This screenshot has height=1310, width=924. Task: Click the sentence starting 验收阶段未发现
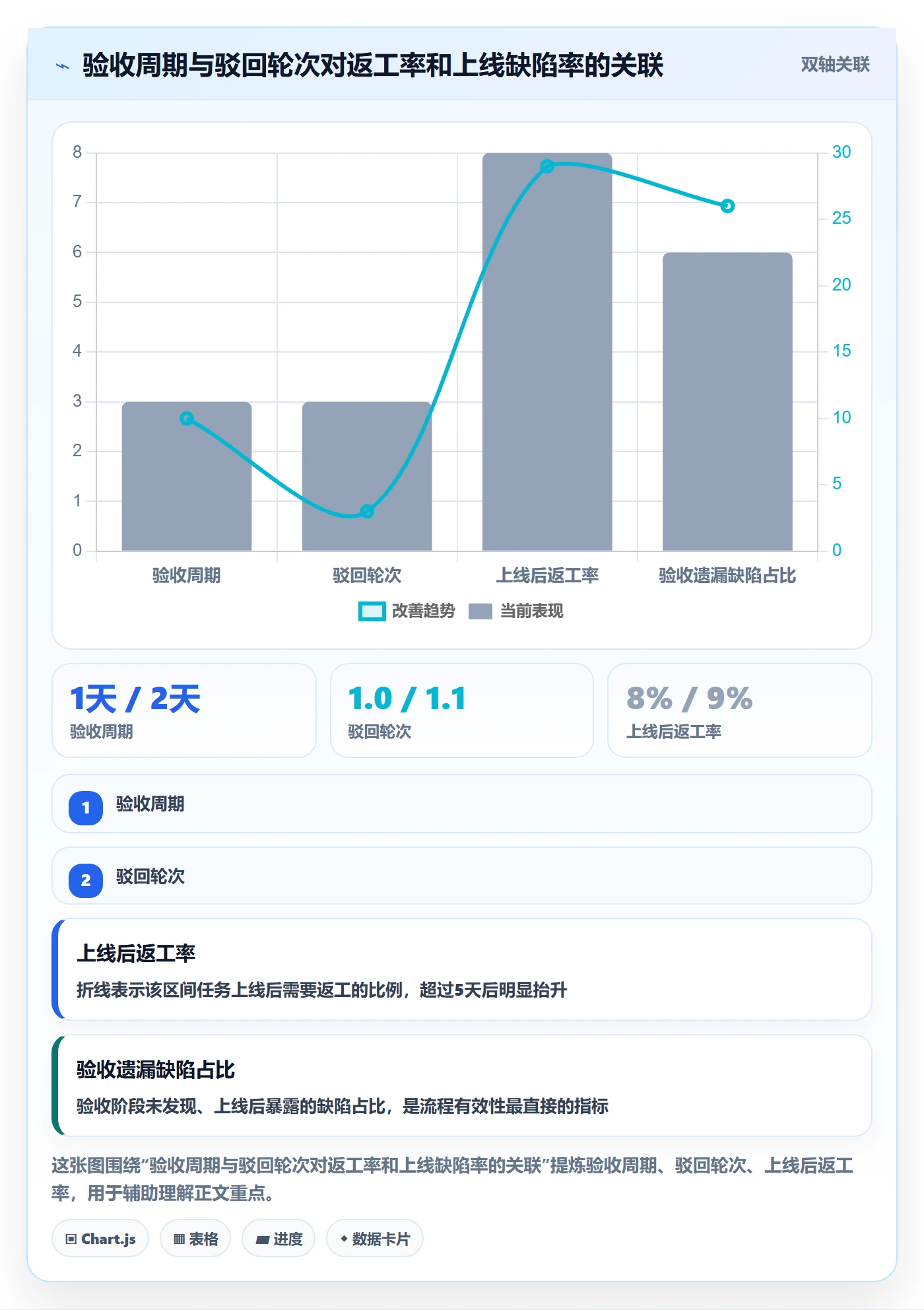coord(343,1107)
